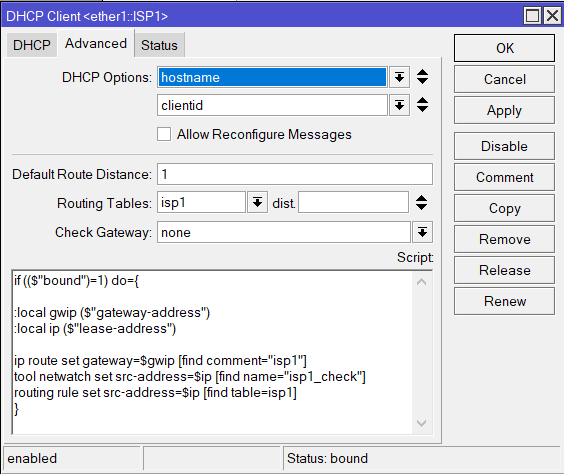Image resolution: width=564 pixels, height=474 pixels.
Task: Open the hostname DHCP option dropdown
Action: pyautogui.click(x=399, y=77)
